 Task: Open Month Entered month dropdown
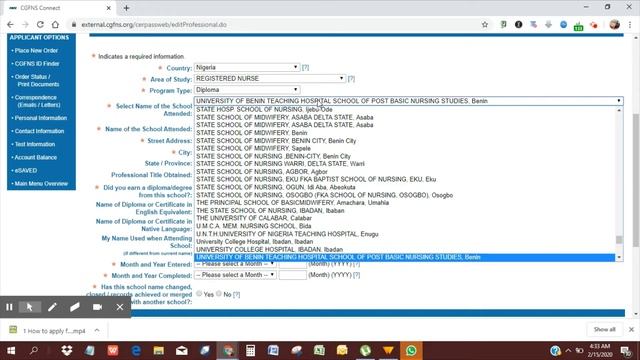[x=235, y=264]
